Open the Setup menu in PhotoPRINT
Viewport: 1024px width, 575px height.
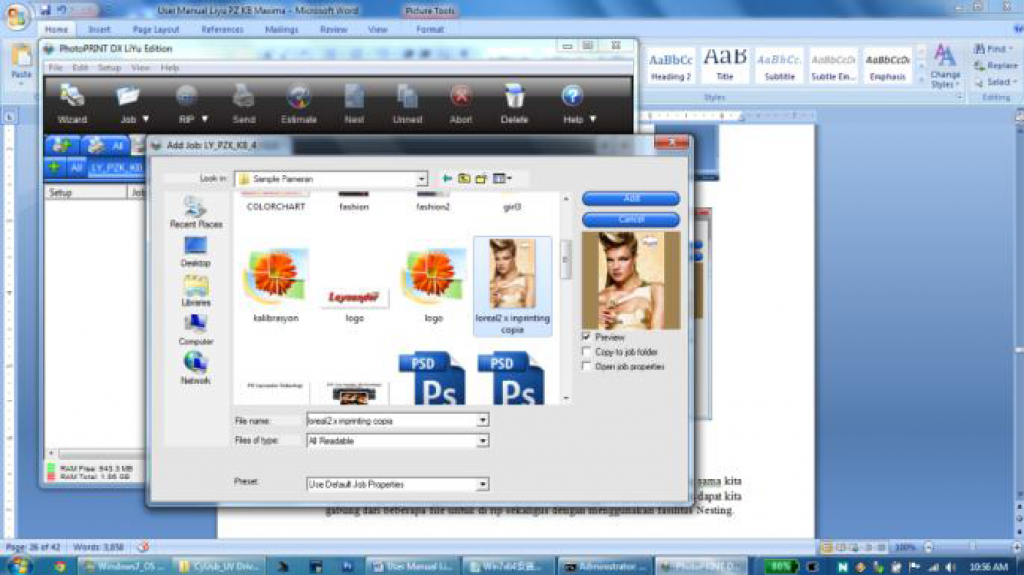109,68
